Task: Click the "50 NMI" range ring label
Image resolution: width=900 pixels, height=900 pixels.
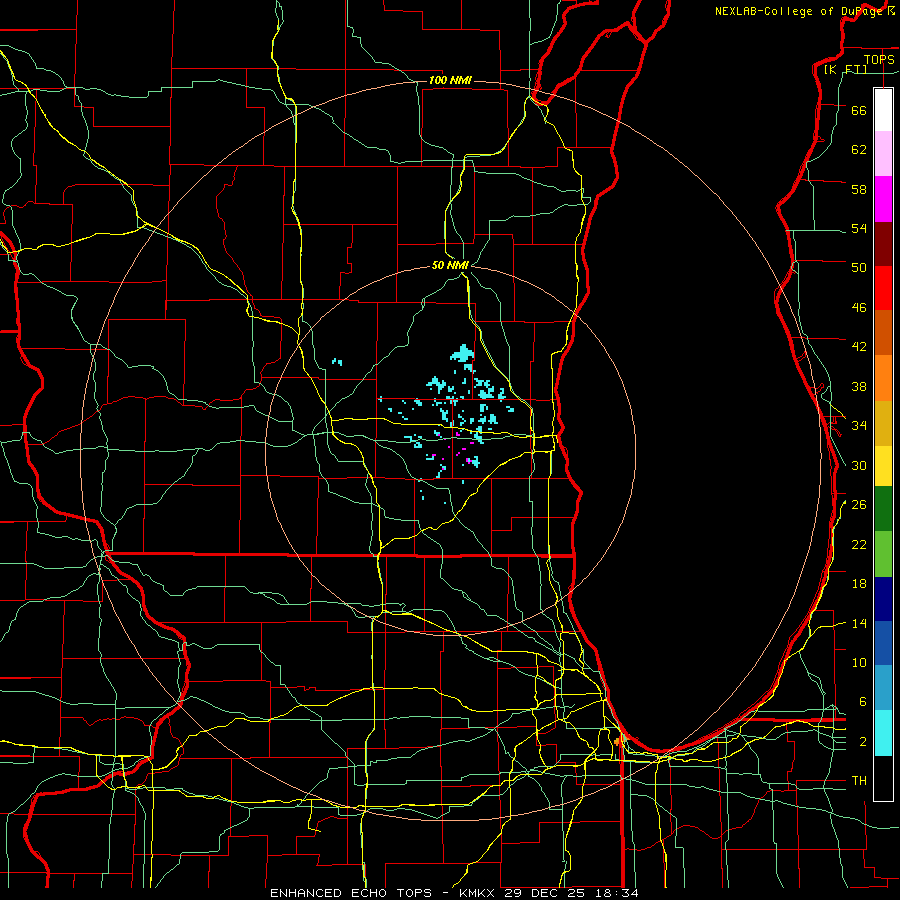Action: tap(450, 265)
